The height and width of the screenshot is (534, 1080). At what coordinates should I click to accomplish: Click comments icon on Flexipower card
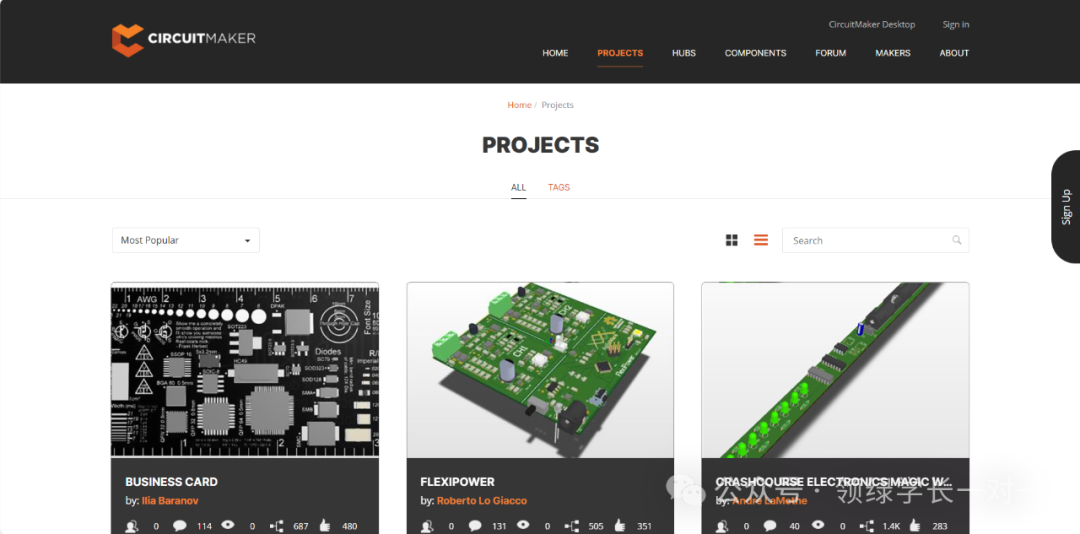click(475, 526)
